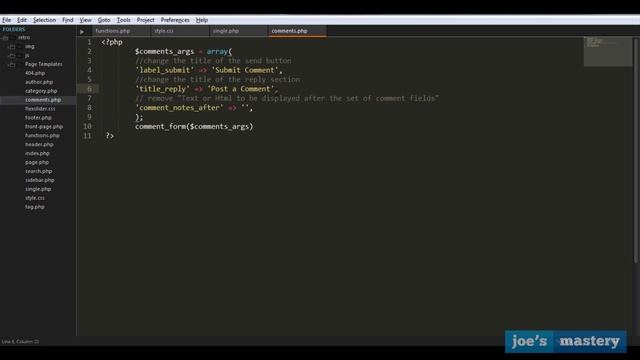Open flexslider.css in the sidebar
Viewport: 640px width, 360px height.
tap(40, 109)
